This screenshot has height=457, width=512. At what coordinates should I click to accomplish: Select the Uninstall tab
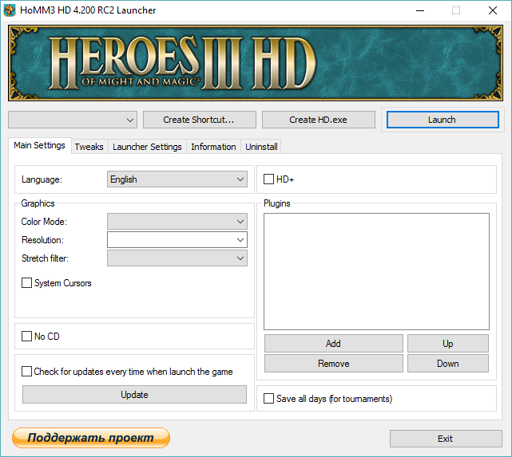[x=261, y=147]
